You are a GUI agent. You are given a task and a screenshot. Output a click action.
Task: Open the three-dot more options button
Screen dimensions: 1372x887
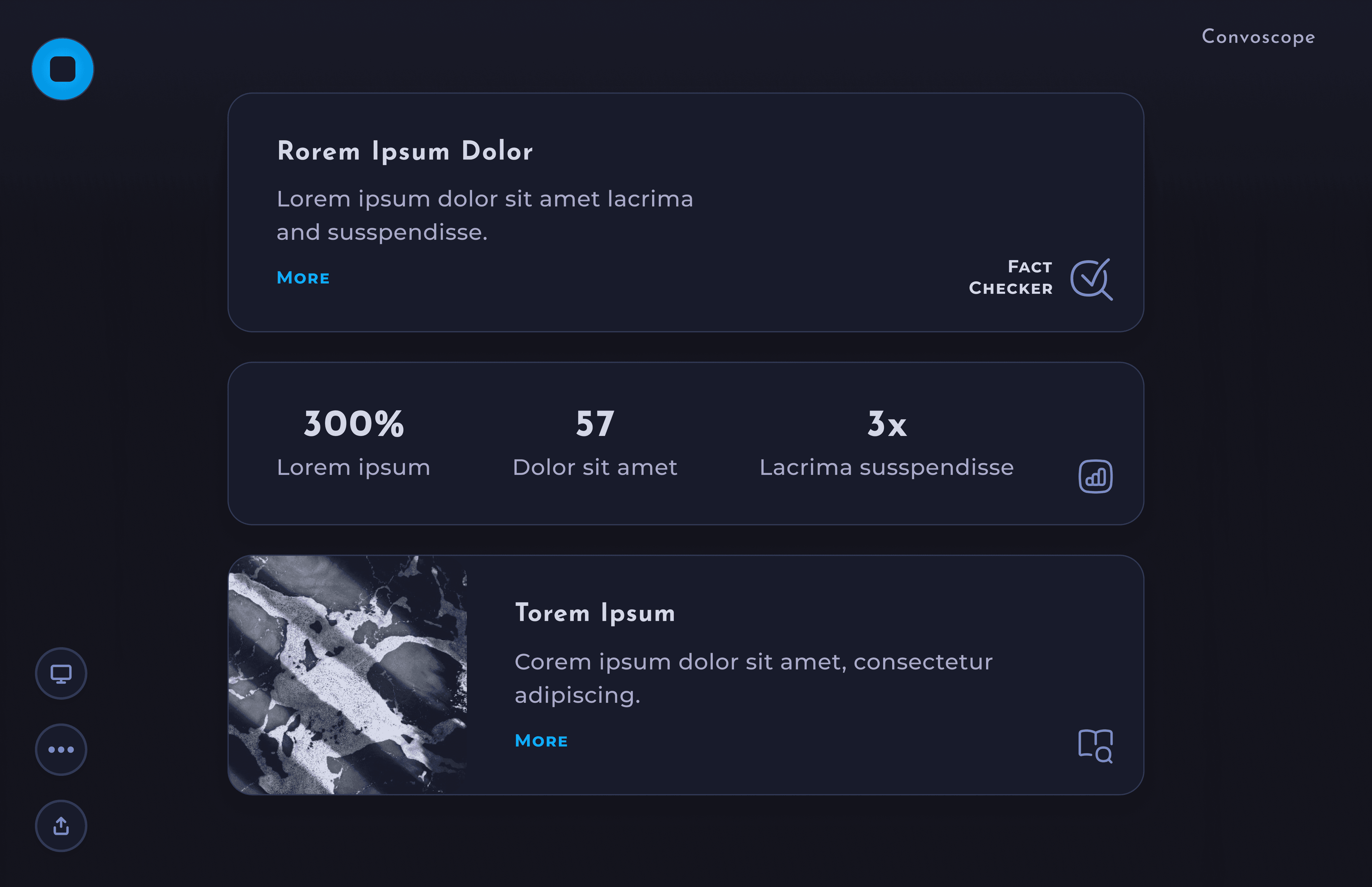(61, 749)
